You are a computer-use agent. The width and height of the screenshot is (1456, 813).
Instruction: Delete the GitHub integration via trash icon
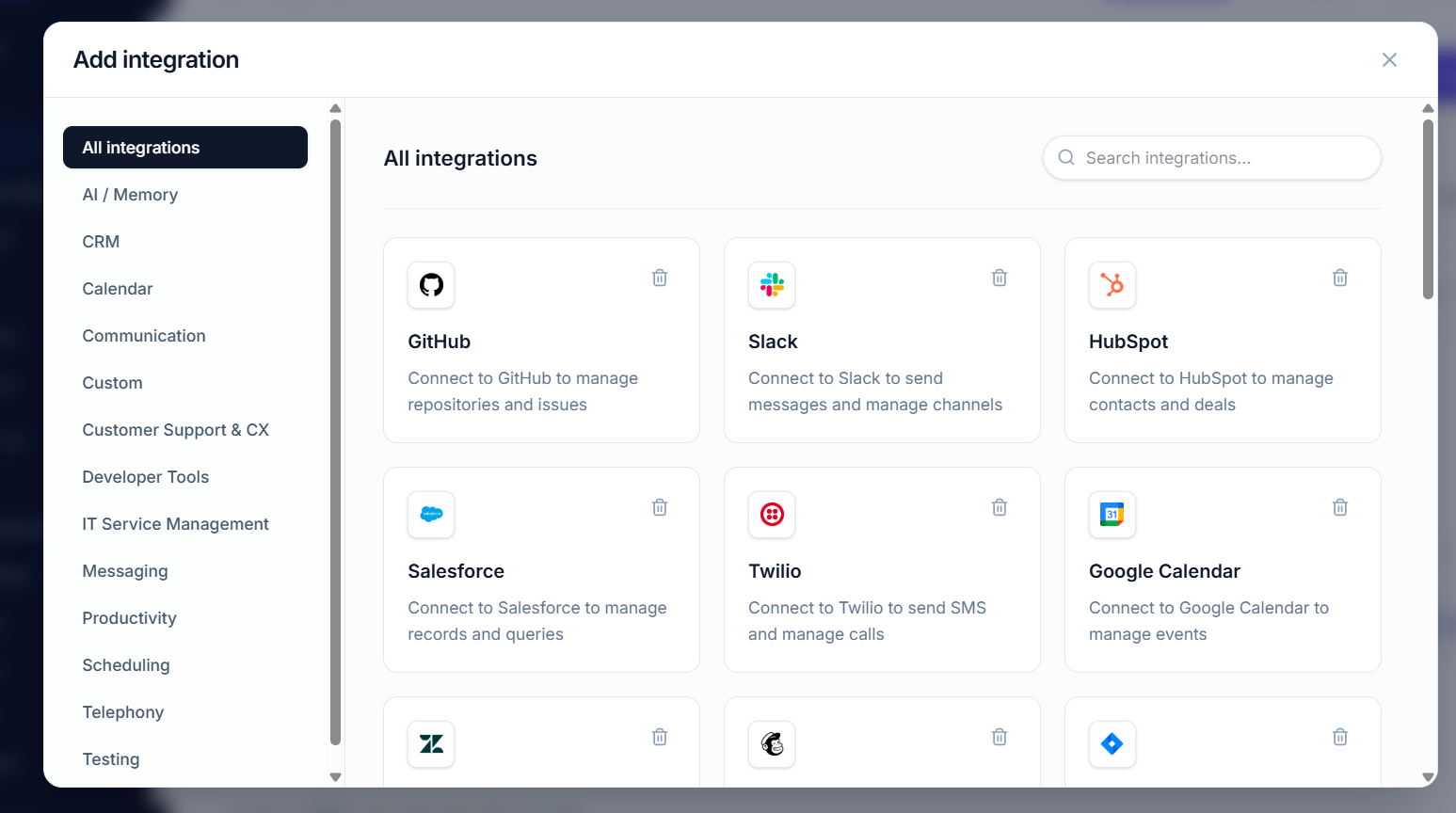coord(660,278)
